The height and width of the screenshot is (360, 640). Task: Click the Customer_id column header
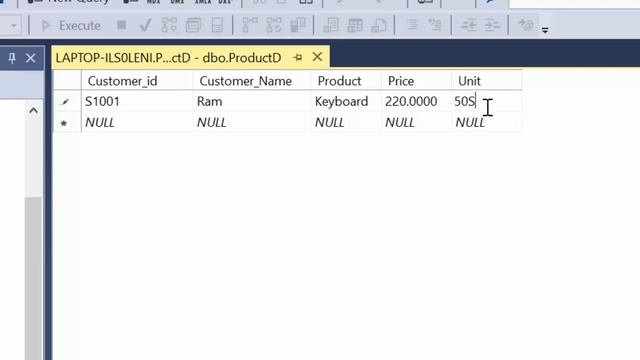click(x=137, y=81)
